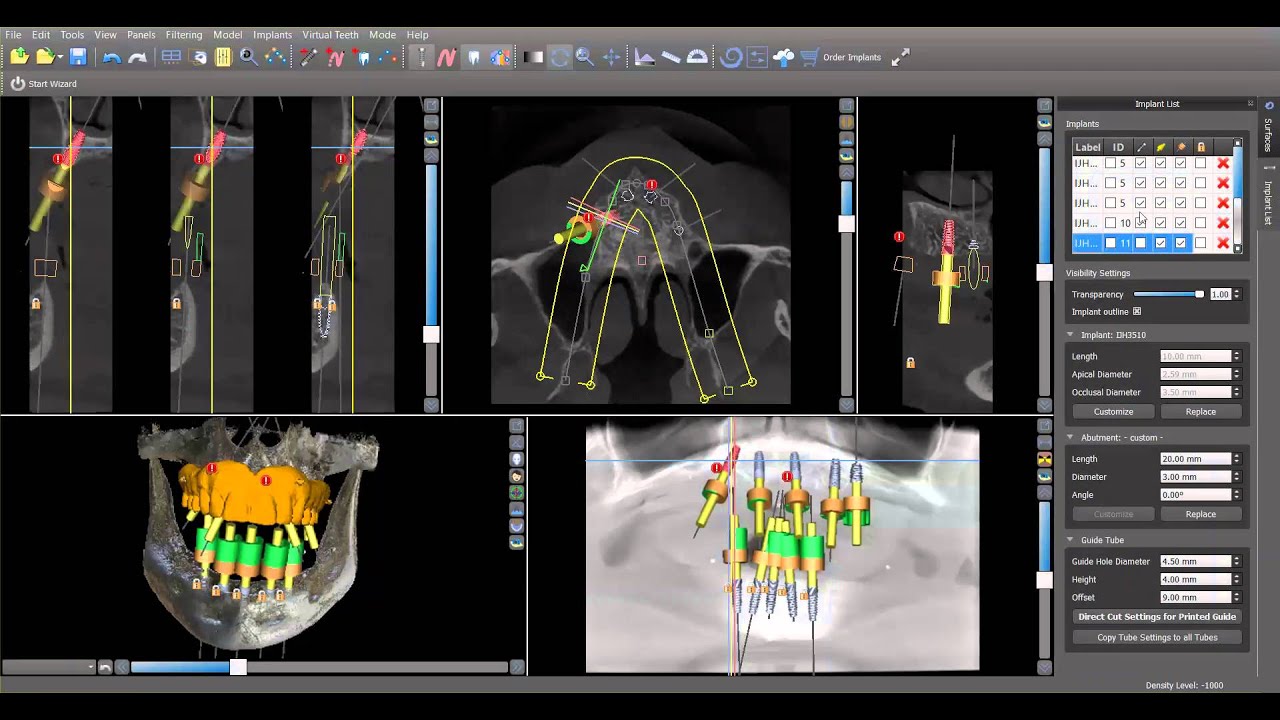1280x720 pixels.
Task: Toggle yellow abutment checkbox for implant 11
Action: pos(1161,243)
